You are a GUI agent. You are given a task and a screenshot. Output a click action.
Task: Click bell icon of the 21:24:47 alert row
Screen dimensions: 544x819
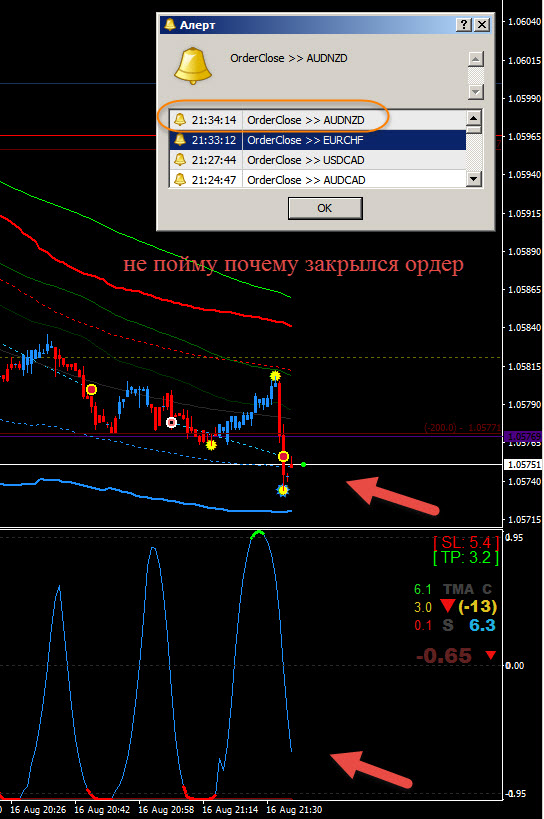[x=180, y=179]
